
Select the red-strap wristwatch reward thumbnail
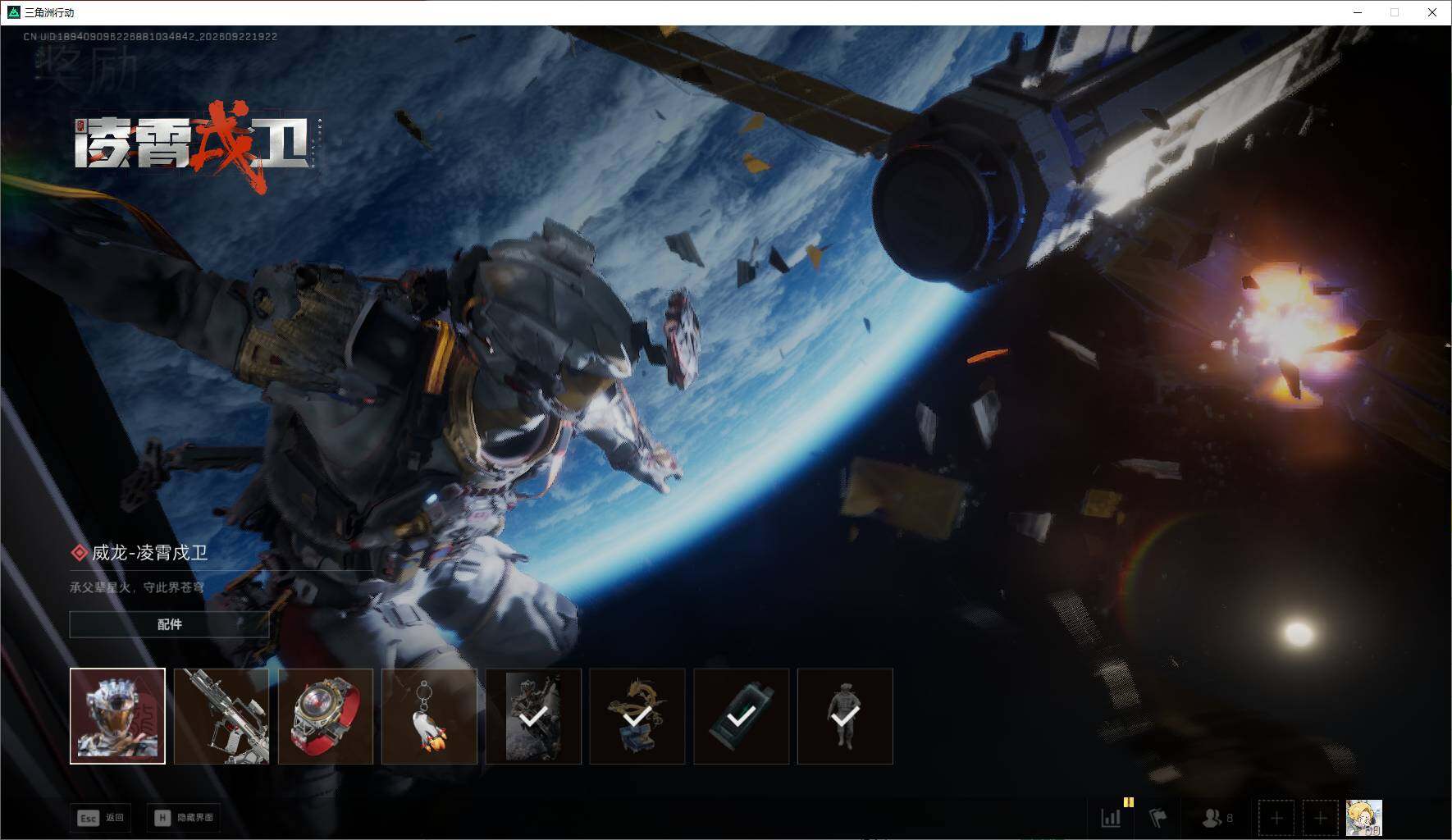[326, 716]
